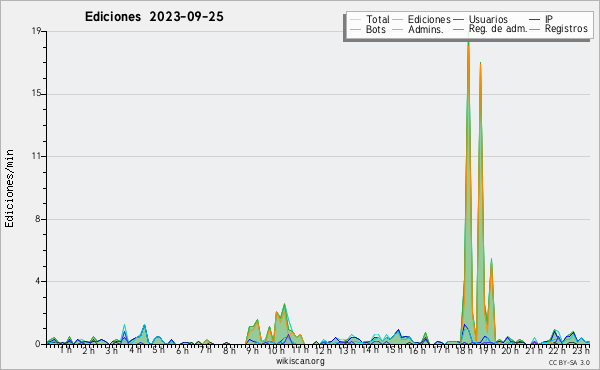Screen dimensions: 600x370
Task: Click the '15 h' x-axis label
Action: point(393,350)
